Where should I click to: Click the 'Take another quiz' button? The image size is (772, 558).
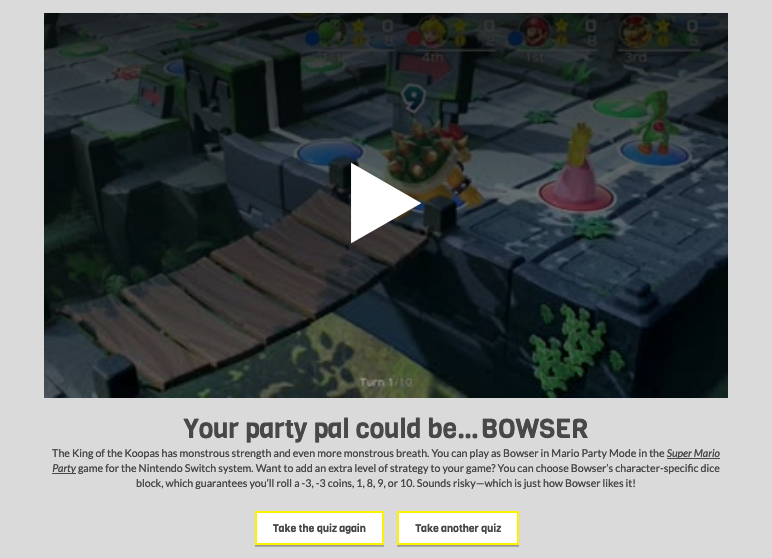458,528
